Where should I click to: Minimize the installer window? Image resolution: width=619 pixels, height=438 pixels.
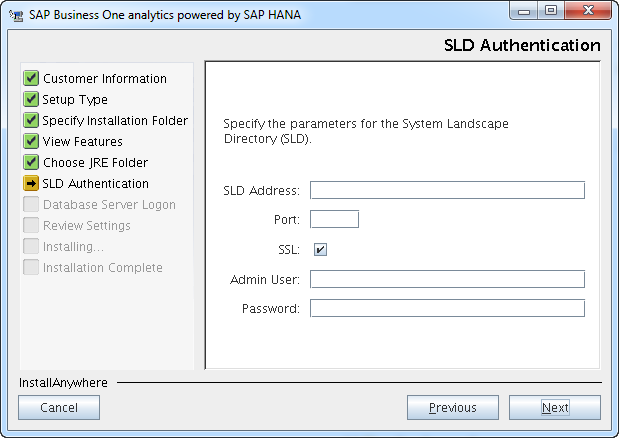coord(523,11)
